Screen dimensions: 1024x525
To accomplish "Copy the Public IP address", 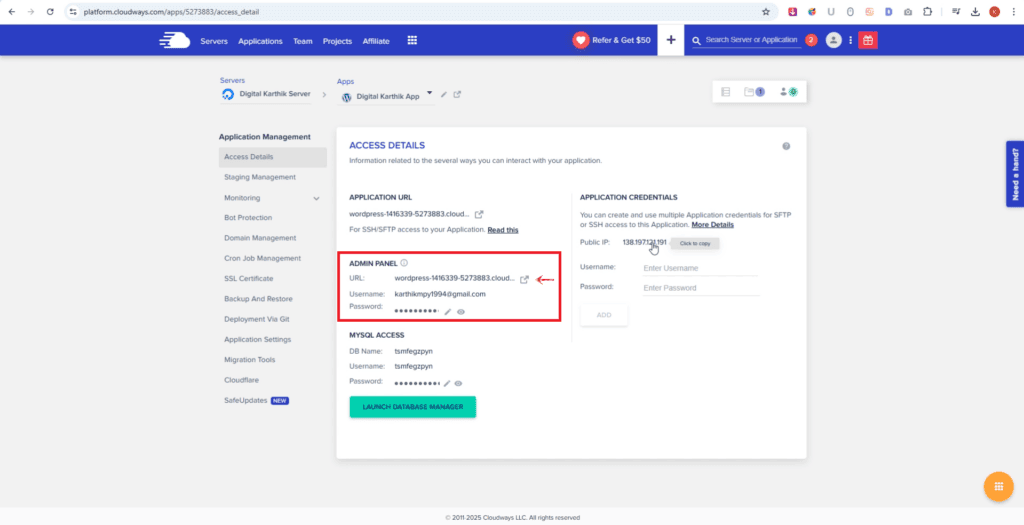I will point(645,242).
